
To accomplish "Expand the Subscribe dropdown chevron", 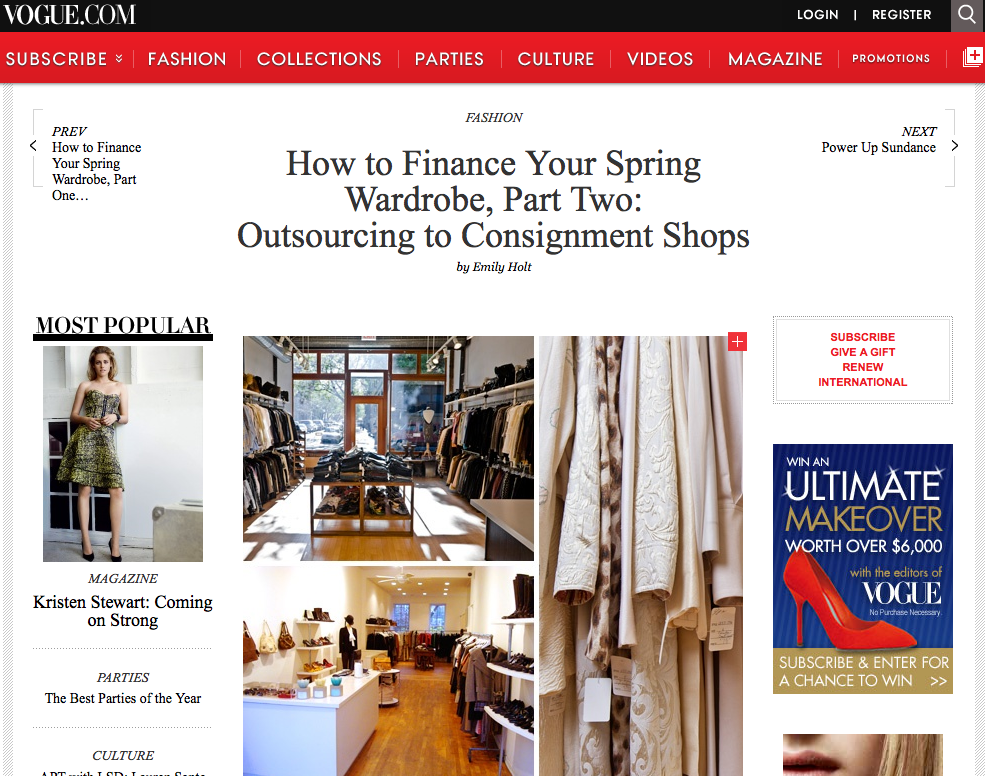I will click(x=119, y=58).
